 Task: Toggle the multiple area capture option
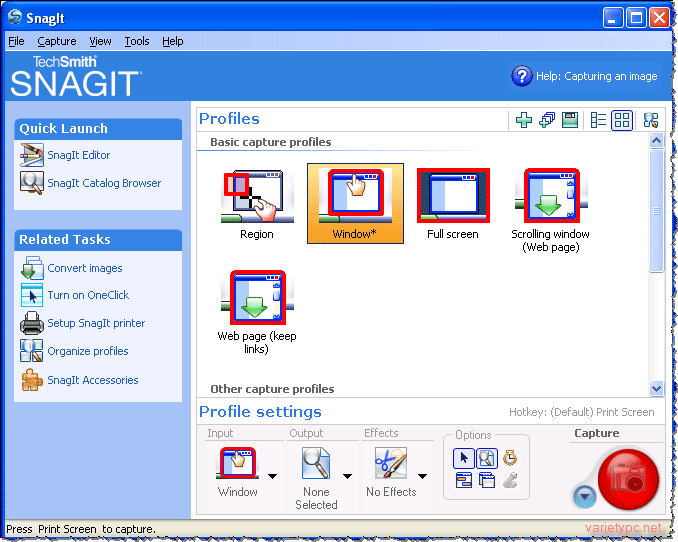tap(487, 481)
